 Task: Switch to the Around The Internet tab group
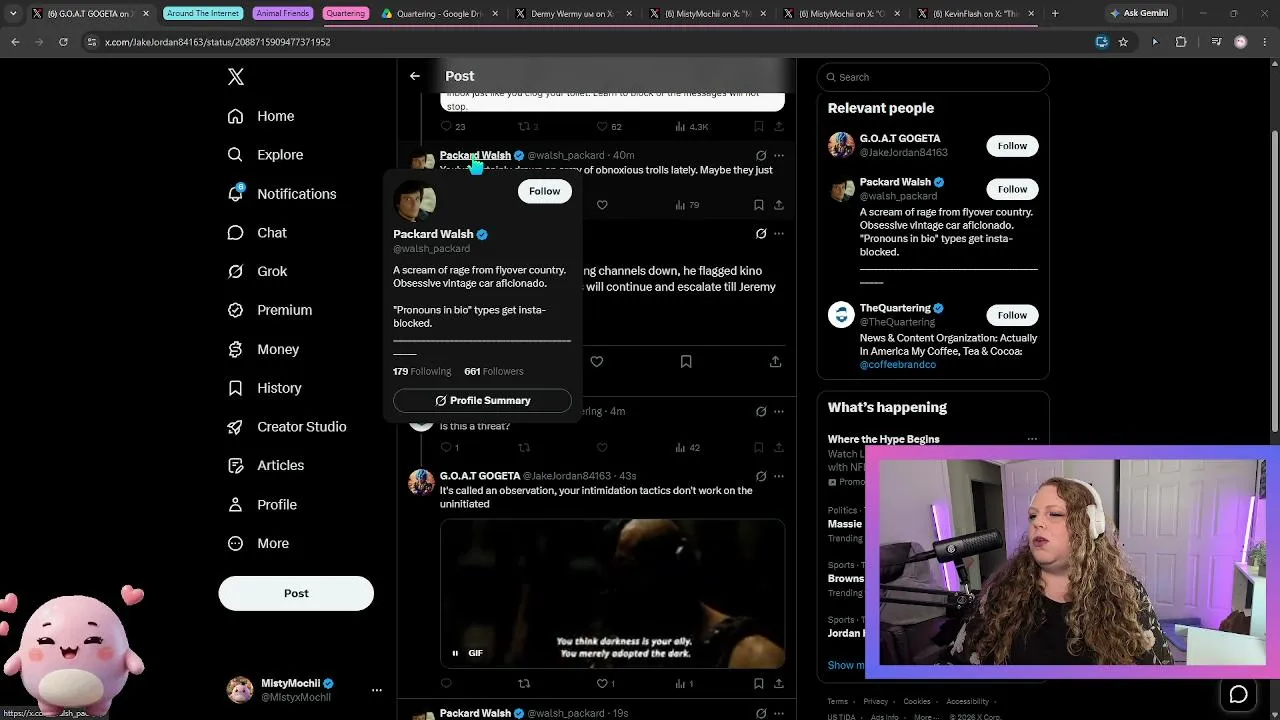click(203, 13)
